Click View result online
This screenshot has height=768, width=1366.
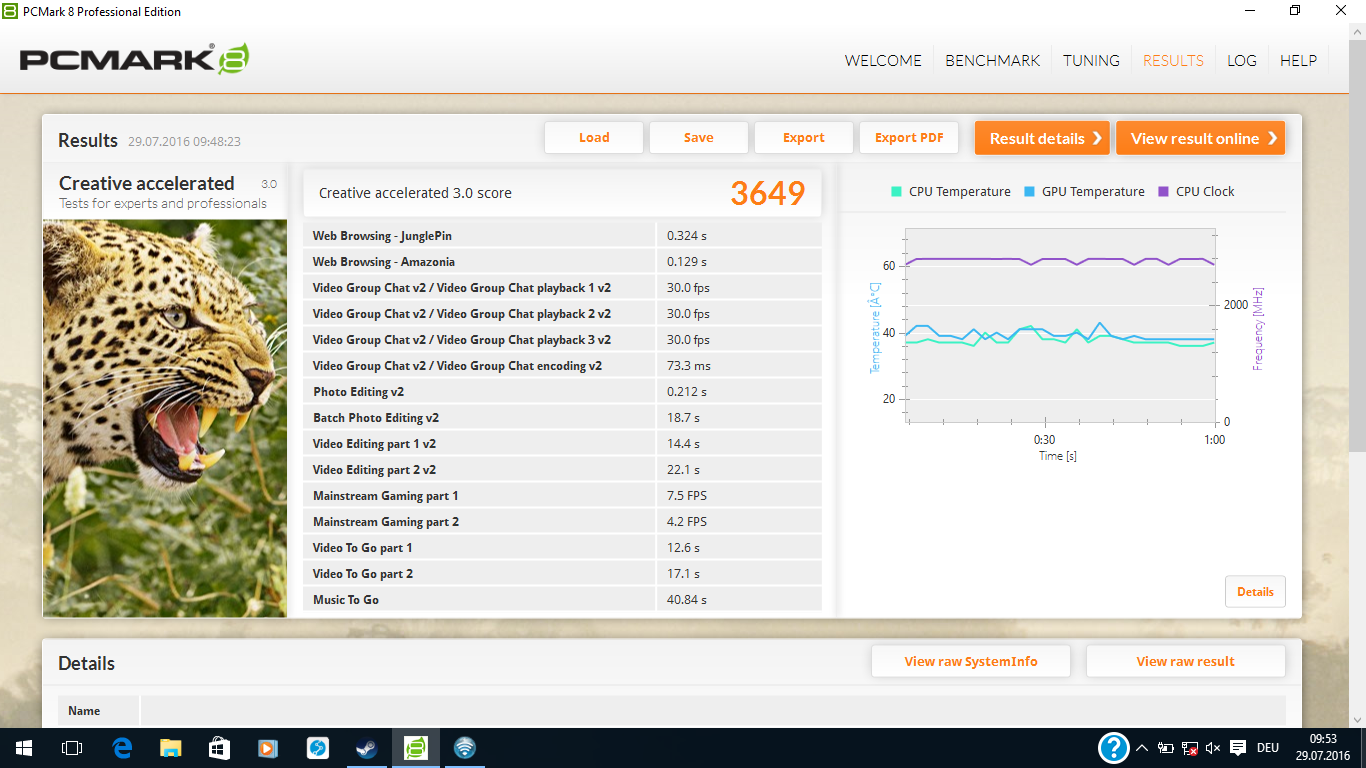click(1200, 138)
